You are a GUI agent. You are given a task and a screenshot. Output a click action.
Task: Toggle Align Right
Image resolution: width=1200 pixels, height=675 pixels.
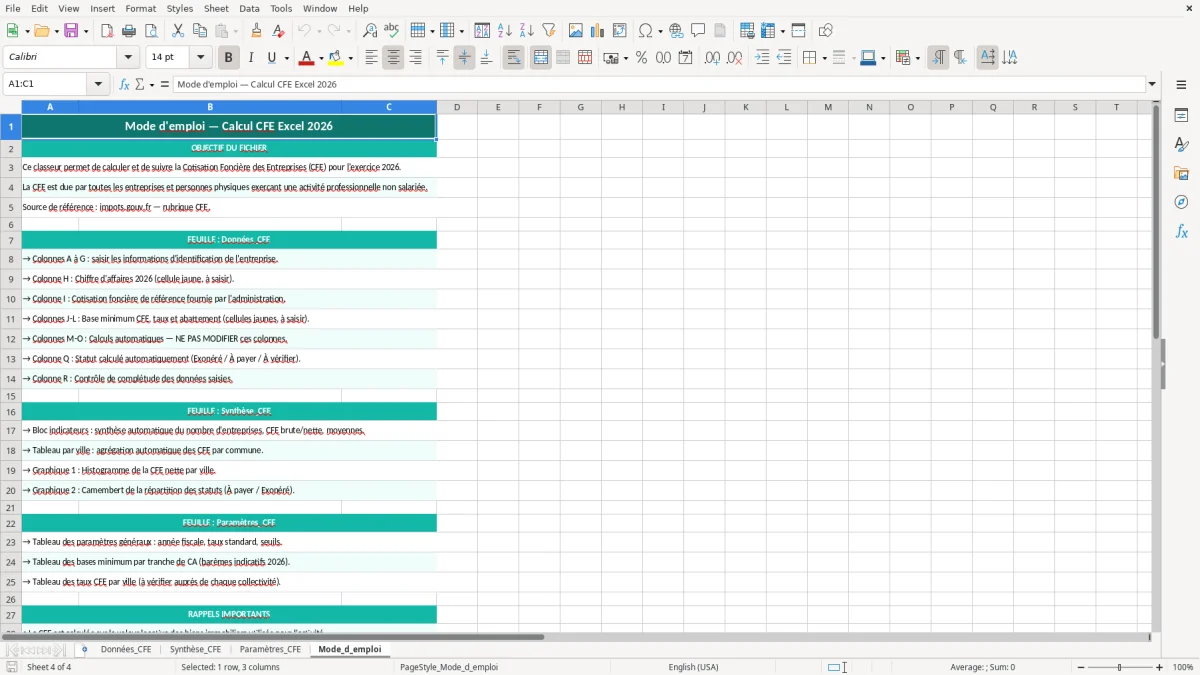point(415,58)
